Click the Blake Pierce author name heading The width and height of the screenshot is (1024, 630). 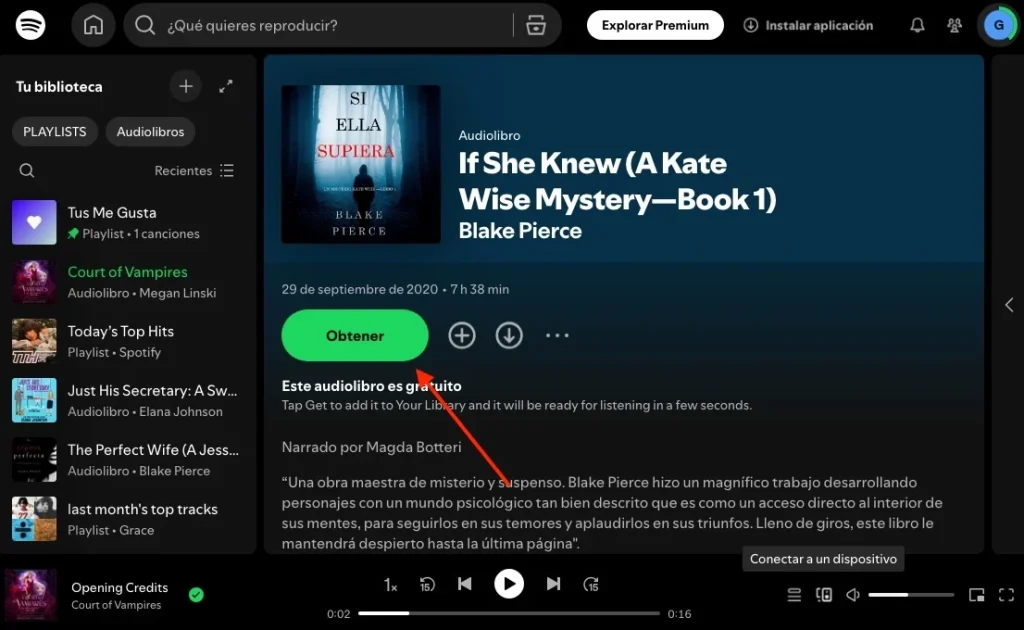(520, 231)
